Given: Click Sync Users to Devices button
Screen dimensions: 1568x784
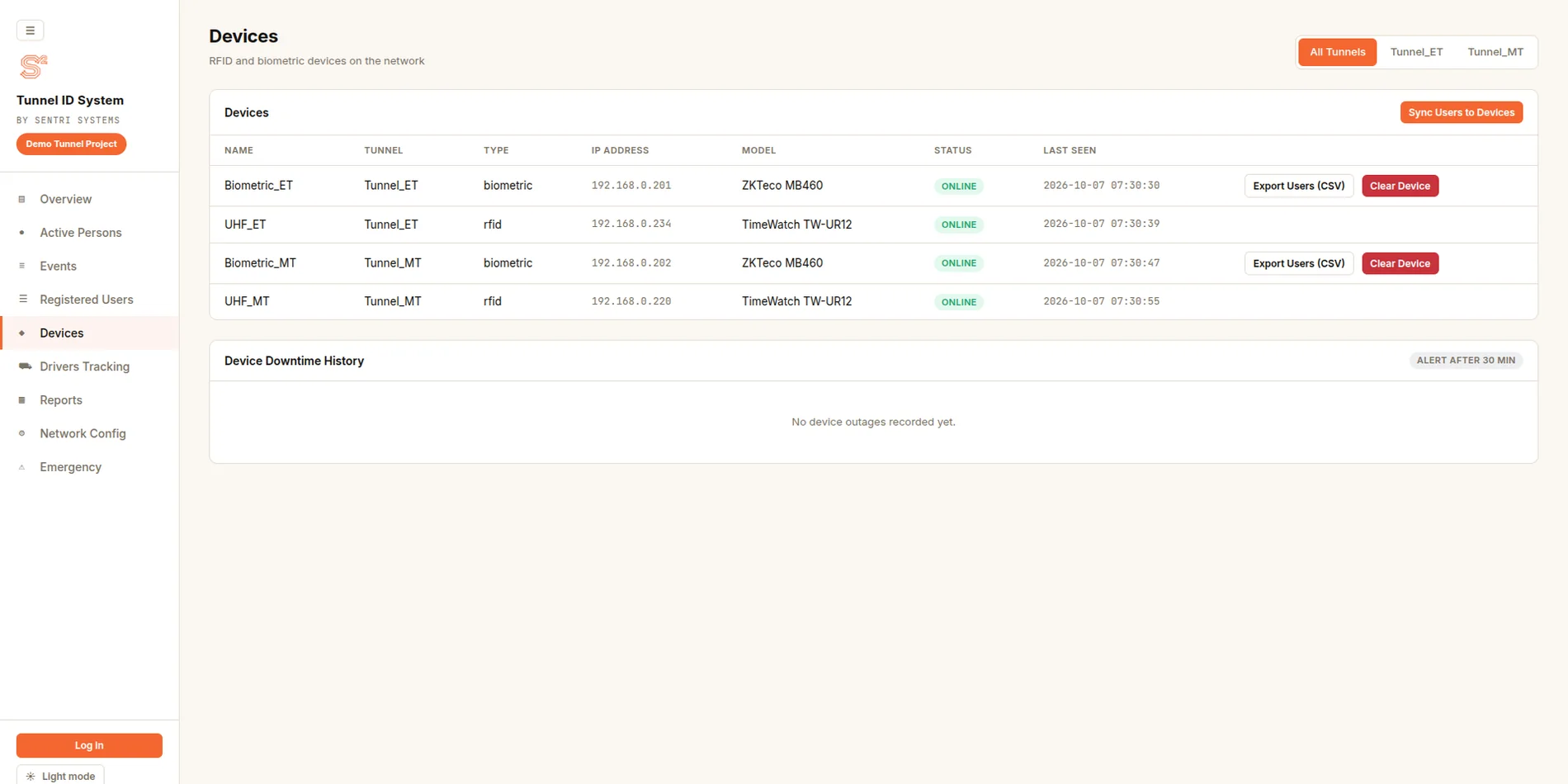Looking at the screenshot, I should pos(1461,112).
